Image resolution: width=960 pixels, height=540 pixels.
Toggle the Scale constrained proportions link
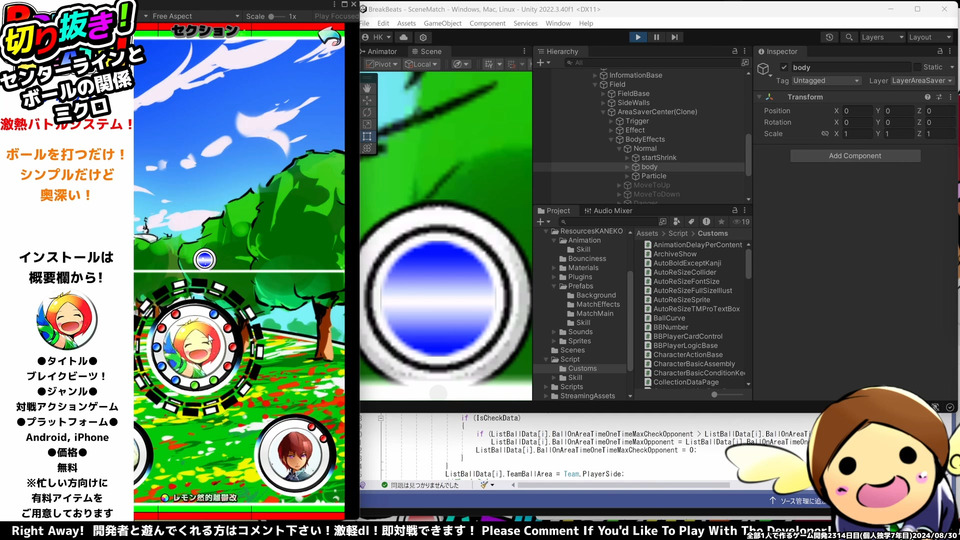[825, 133]
